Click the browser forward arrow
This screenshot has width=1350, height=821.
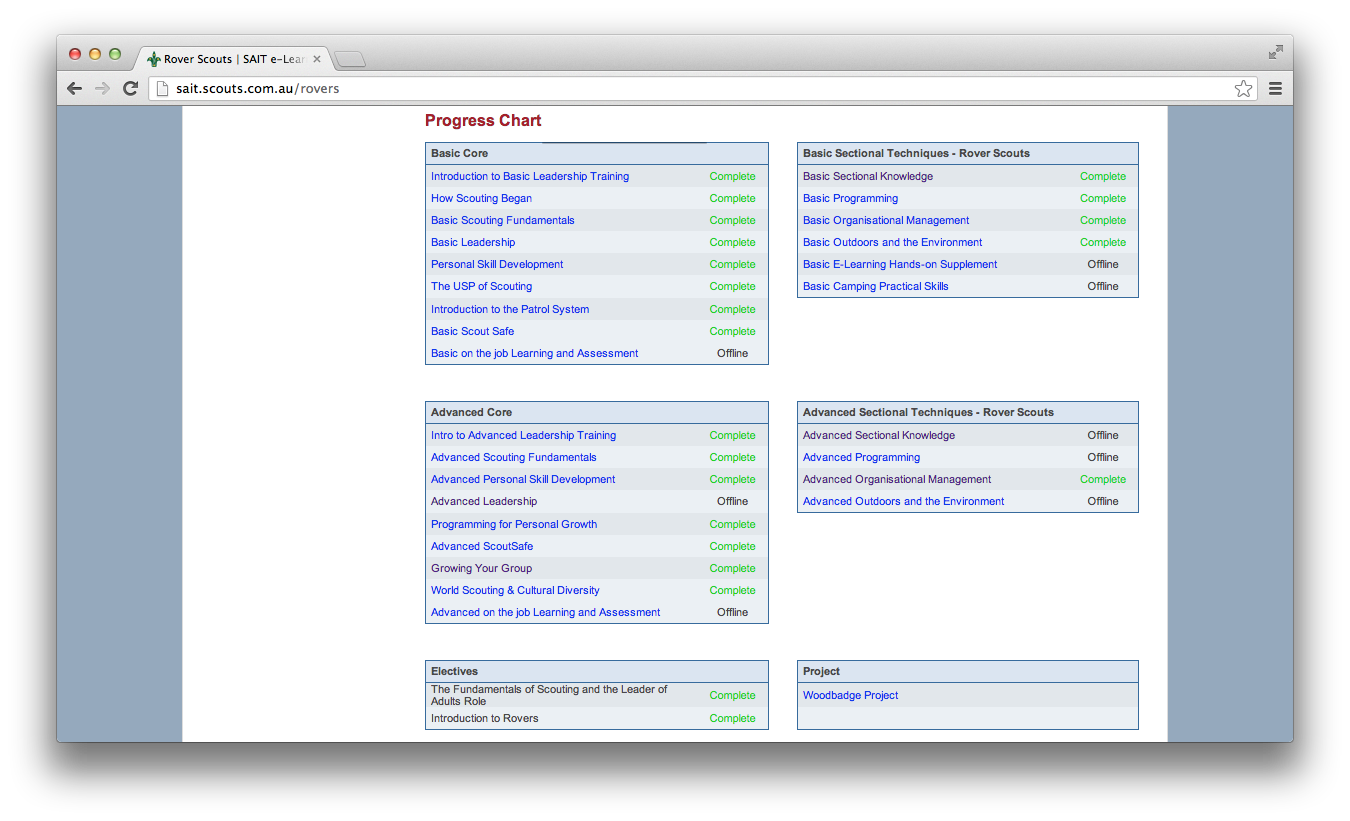click(x=102, y=88)
